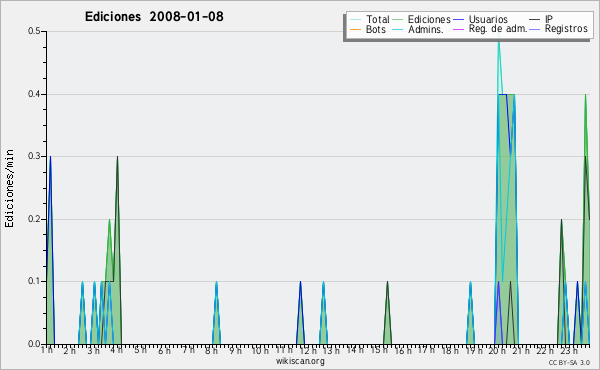600x370 pixels.
Task: Click the Bots orange legend swatch
Action: [x=355, y=29]
